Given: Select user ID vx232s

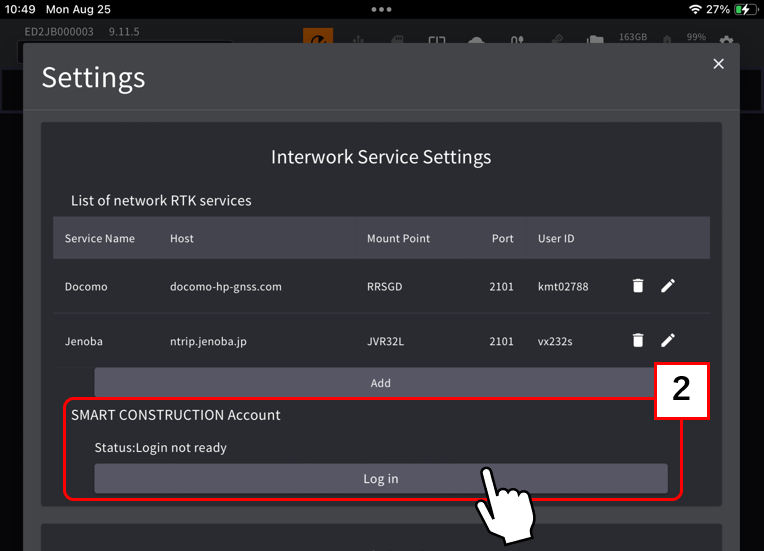Looking at the screenshot, I should pyautogui.click(x=555, y=341).
